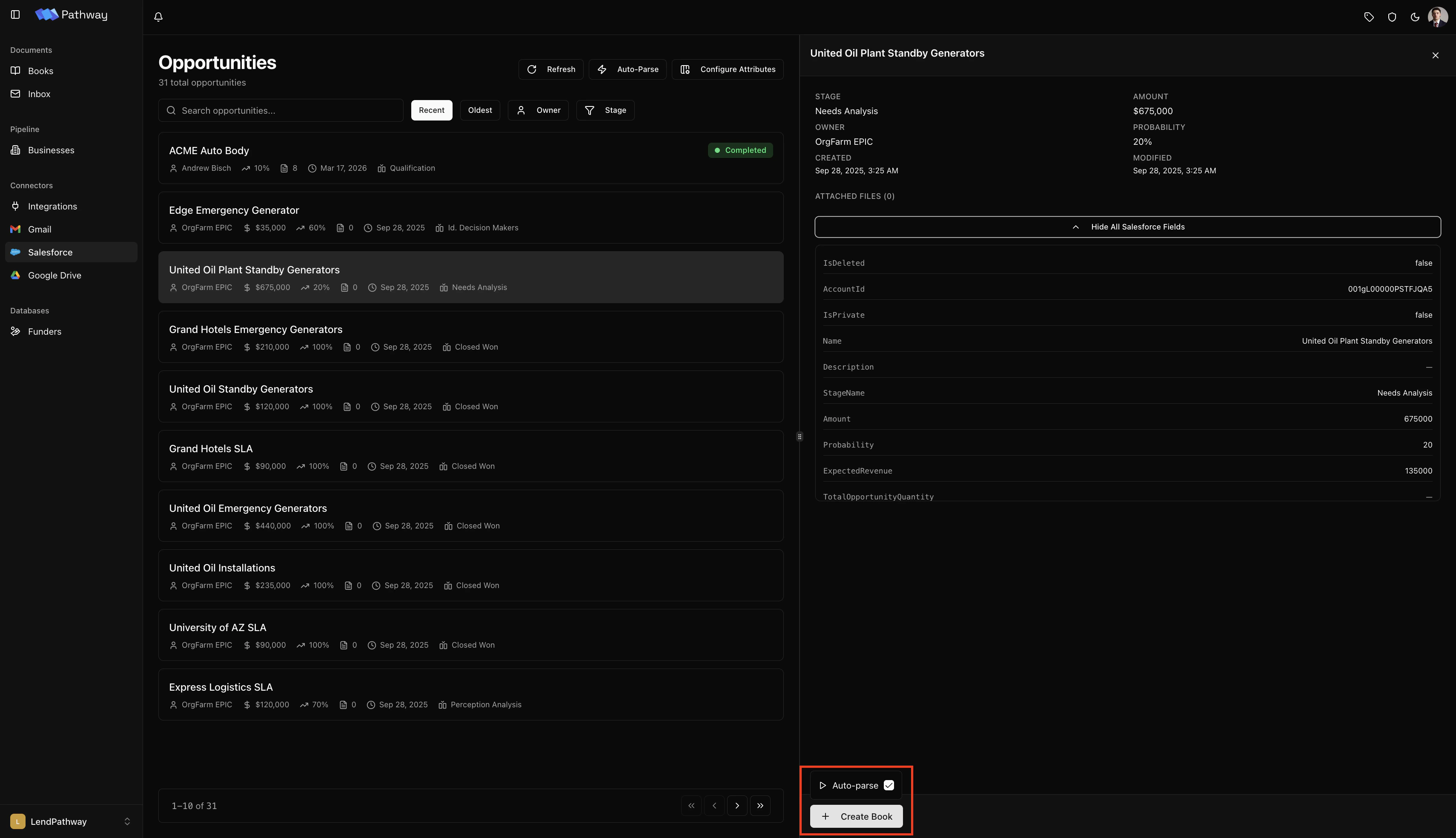Click the Create Book button
This screenshot has height=838, width=1456.
point(856,817)
